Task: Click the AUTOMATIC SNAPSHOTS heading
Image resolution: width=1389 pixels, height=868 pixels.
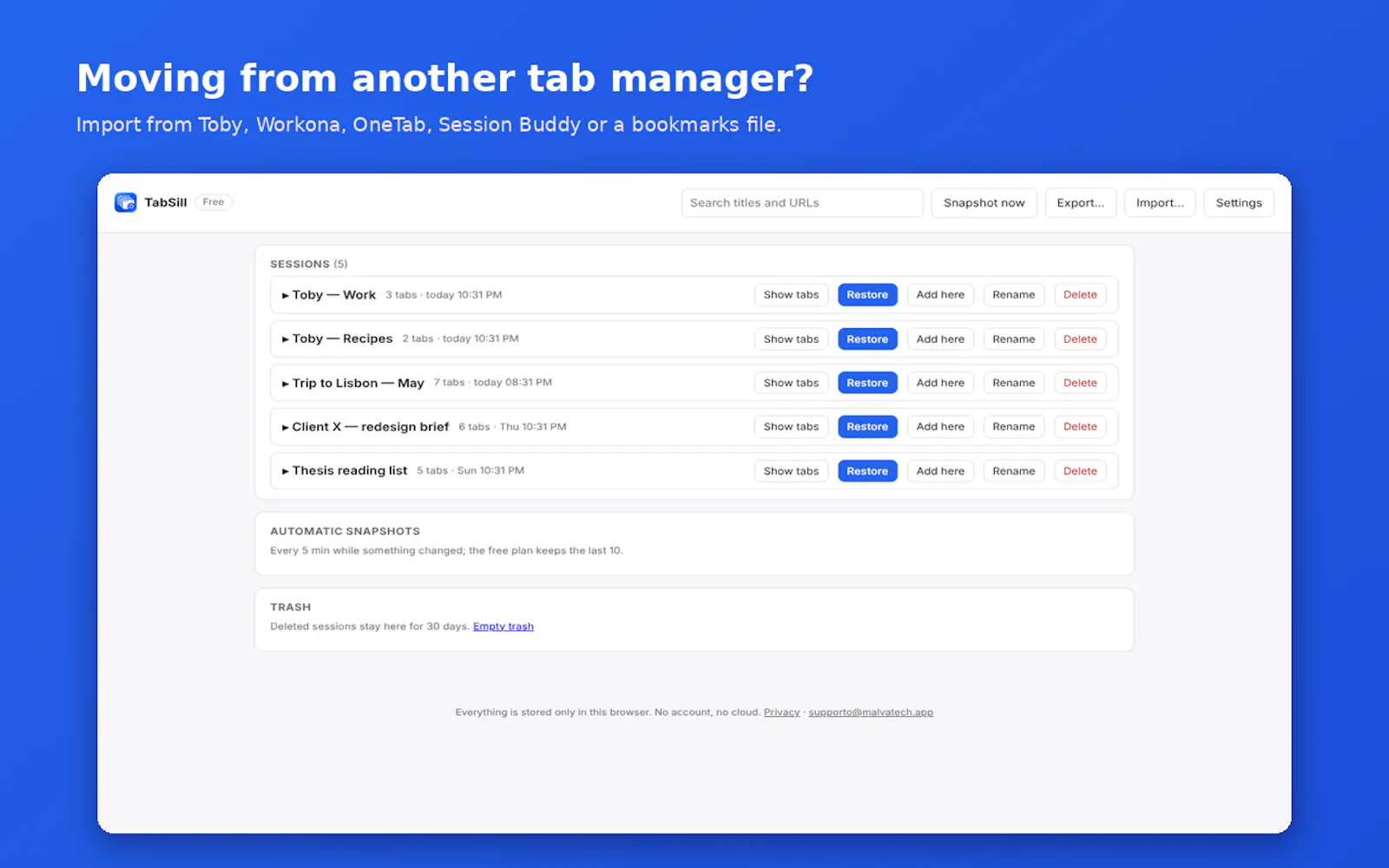Action: coord(345,531)
